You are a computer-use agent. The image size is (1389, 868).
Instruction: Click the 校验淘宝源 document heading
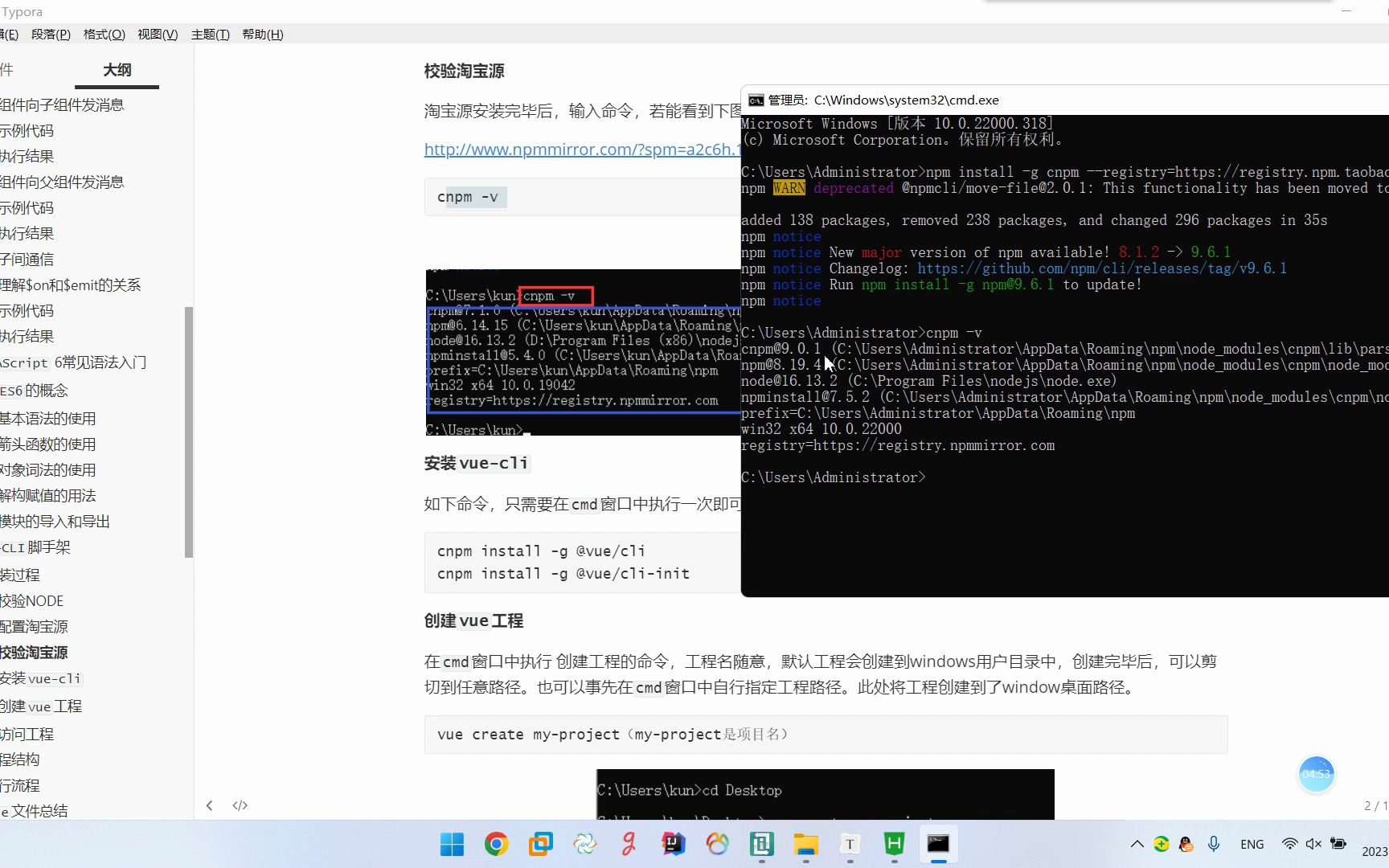point(465,71)
